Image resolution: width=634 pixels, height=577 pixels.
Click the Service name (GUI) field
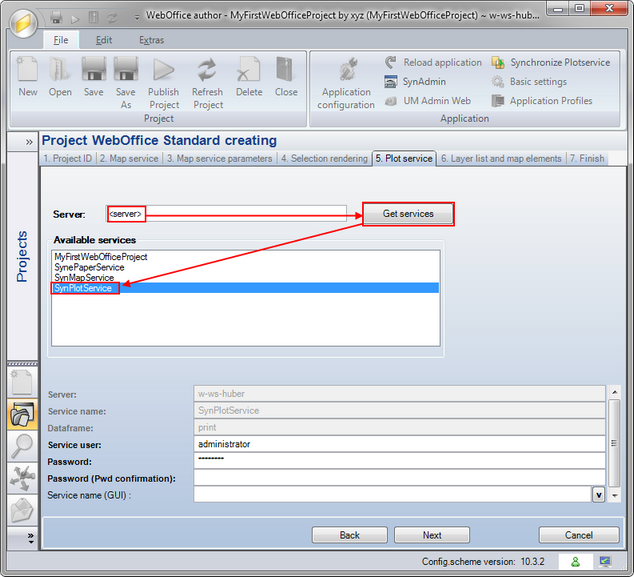393,495
